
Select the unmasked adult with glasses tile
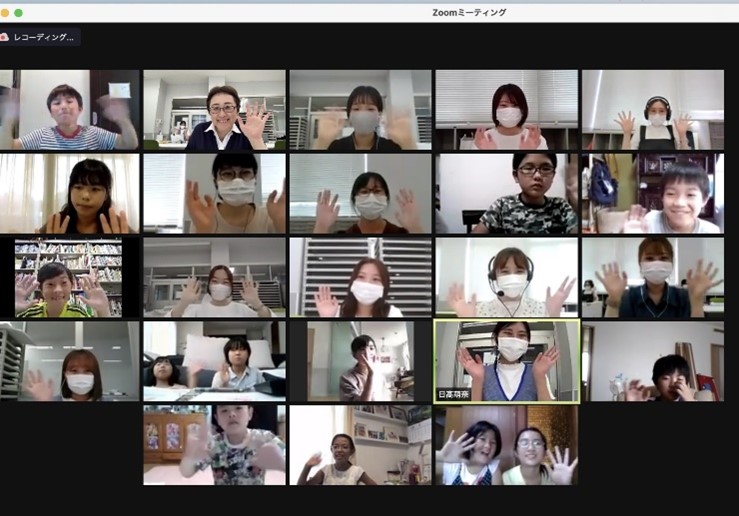pos(214,109)
